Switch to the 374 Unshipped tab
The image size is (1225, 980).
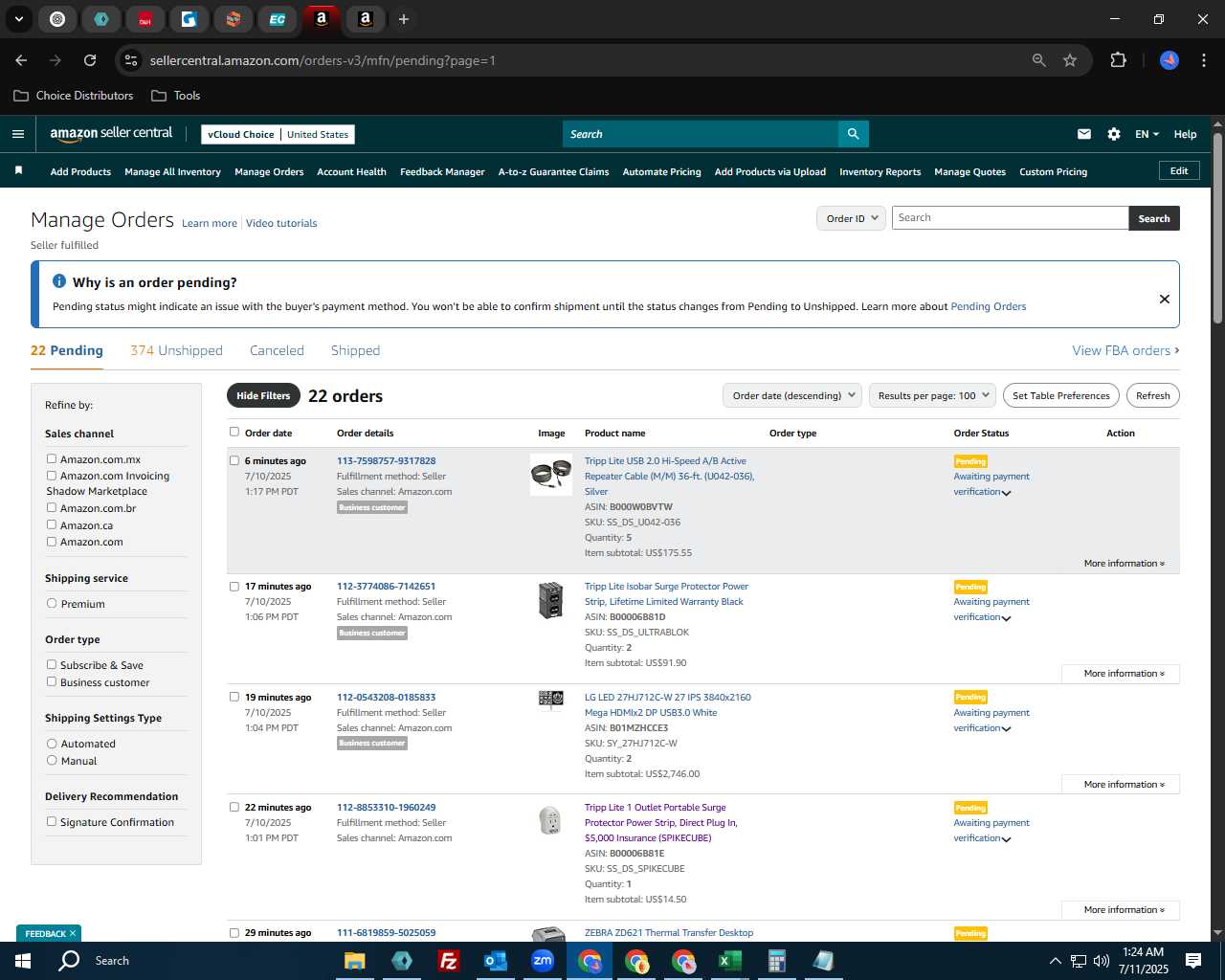point(176,350)
